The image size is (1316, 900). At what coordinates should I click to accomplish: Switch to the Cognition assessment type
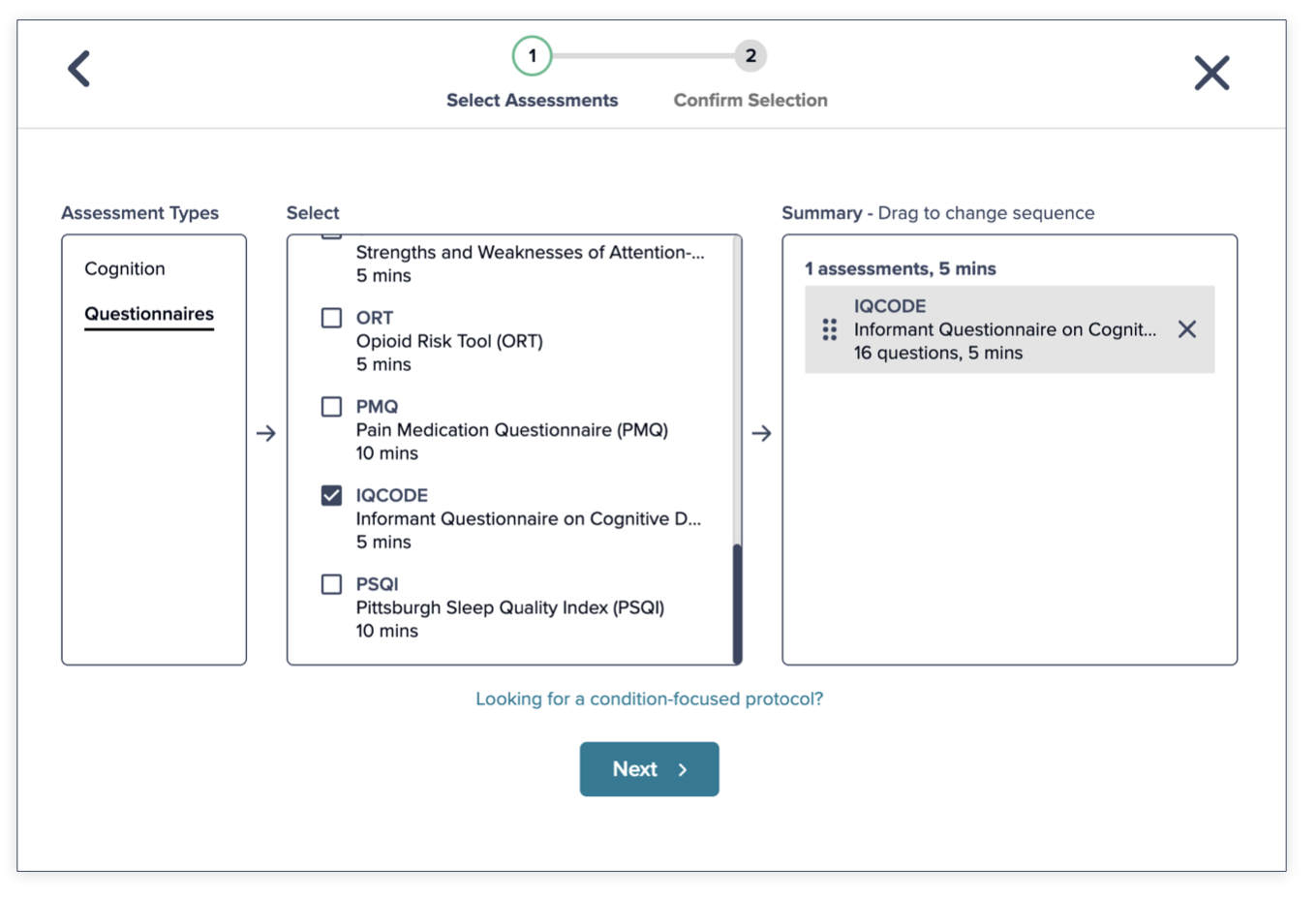[124, 268]
